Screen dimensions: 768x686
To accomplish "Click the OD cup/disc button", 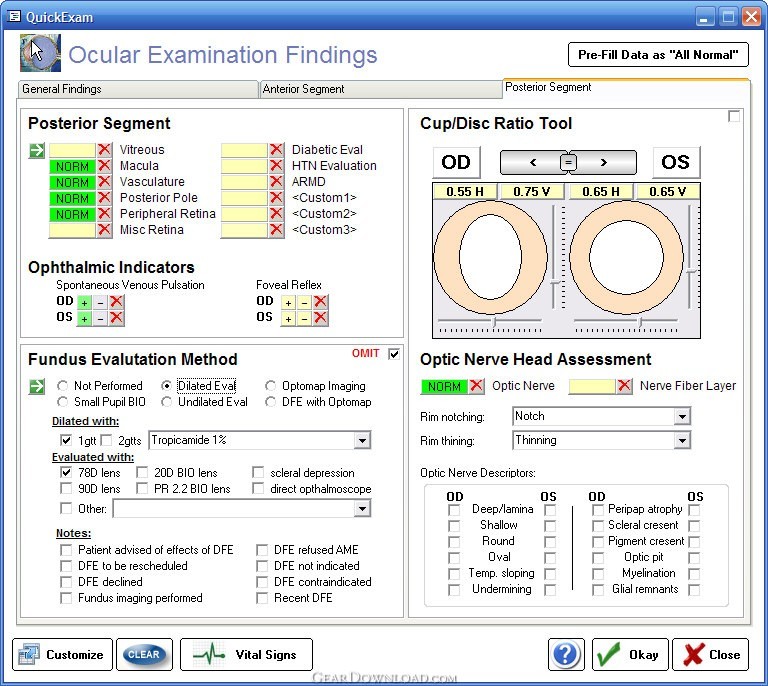I will tap(456, 162).
